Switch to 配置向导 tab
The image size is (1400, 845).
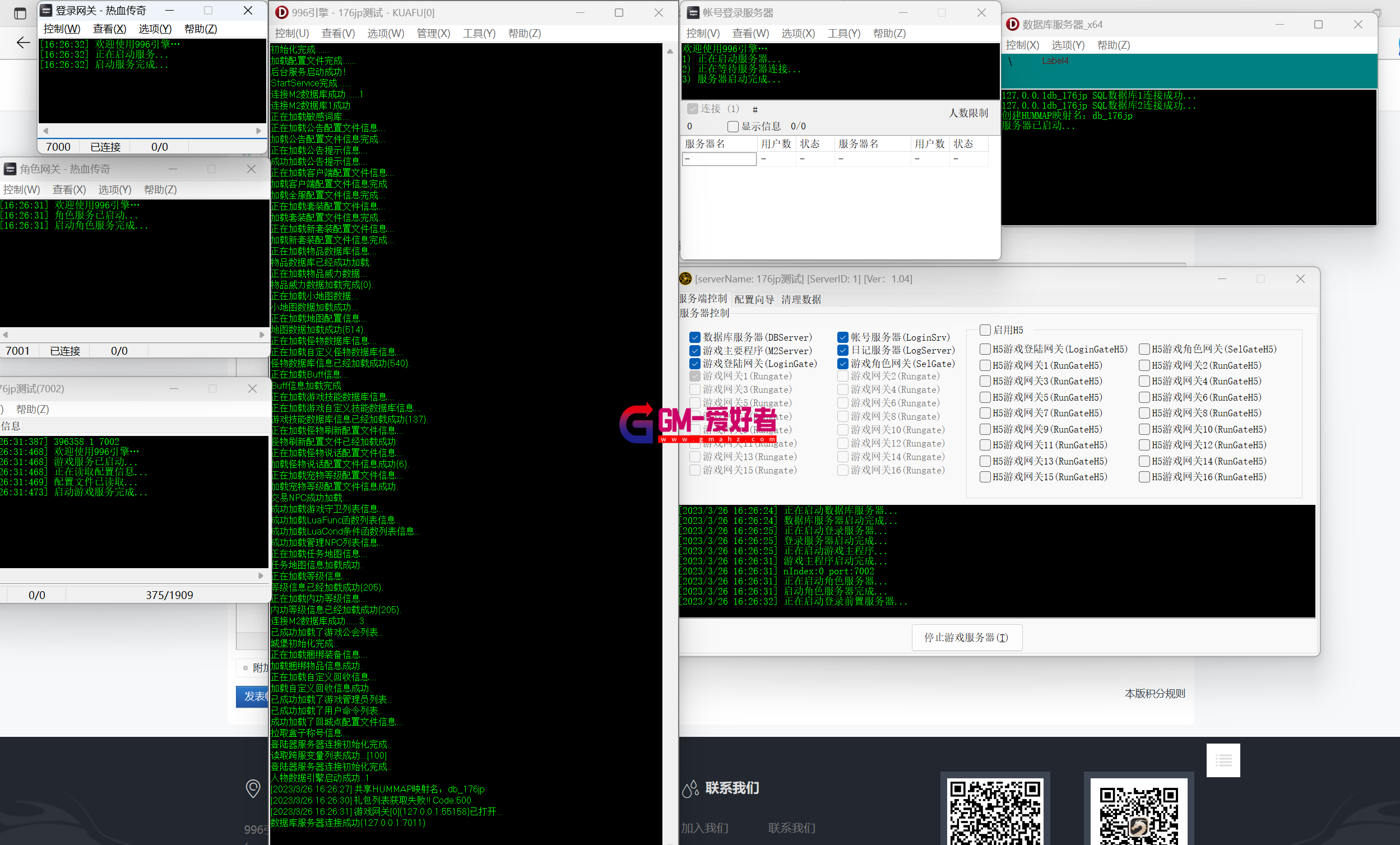point(754,299)
